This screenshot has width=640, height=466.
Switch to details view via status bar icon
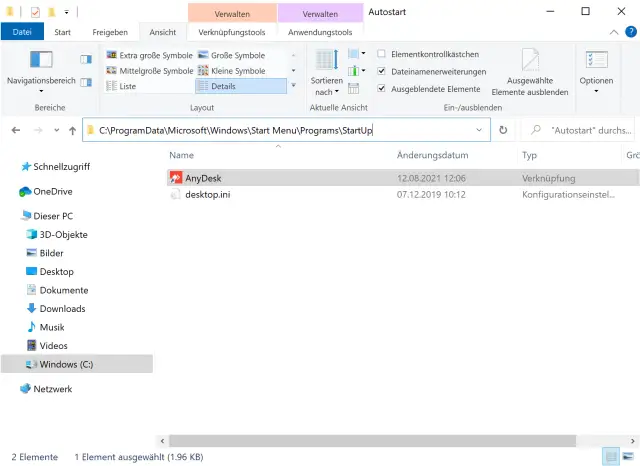pyautogui.click(x=611, y=457)
